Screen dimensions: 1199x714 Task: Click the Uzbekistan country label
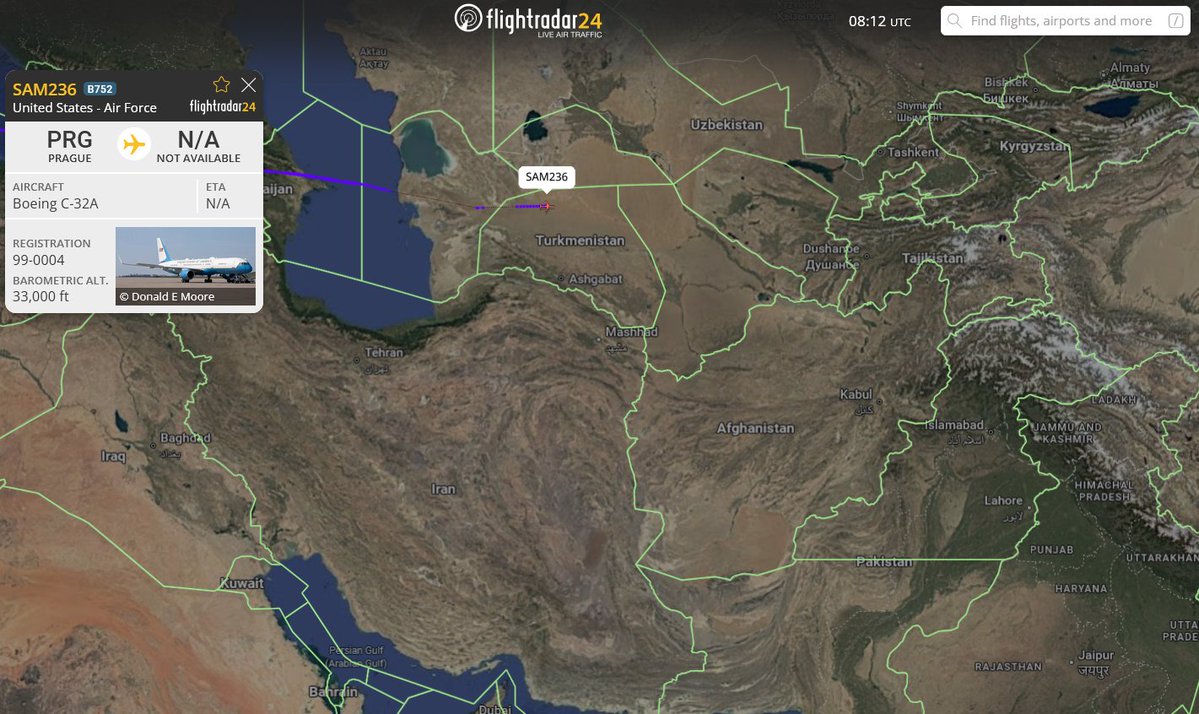726,125
